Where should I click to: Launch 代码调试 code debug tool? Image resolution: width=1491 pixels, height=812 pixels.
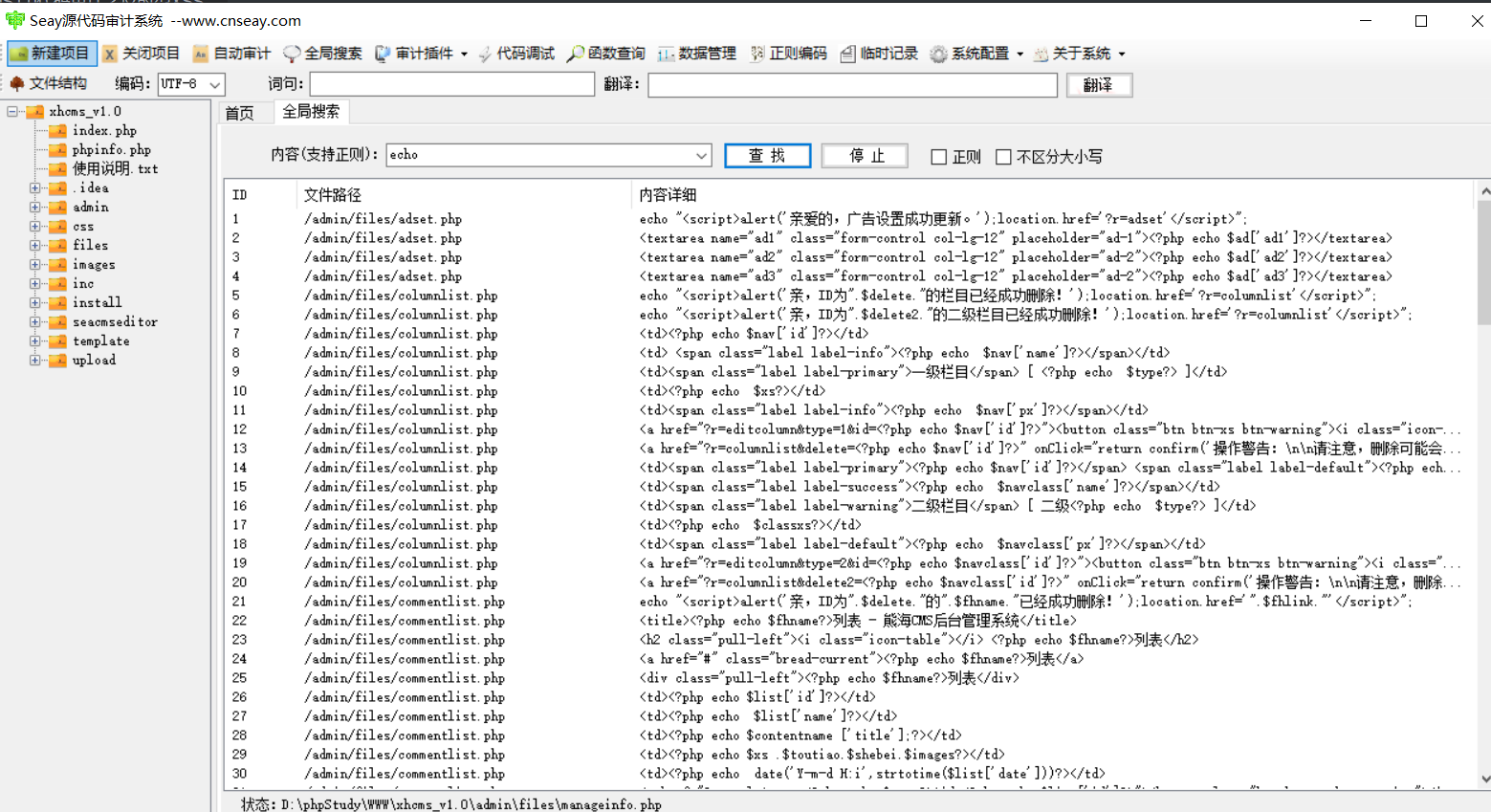pos(515,54)
